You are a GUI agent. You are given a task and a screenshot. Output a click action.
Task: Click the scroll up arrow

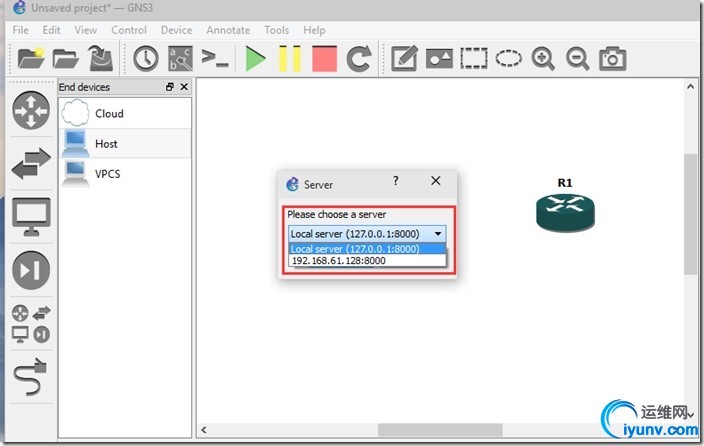click(690, 87)
